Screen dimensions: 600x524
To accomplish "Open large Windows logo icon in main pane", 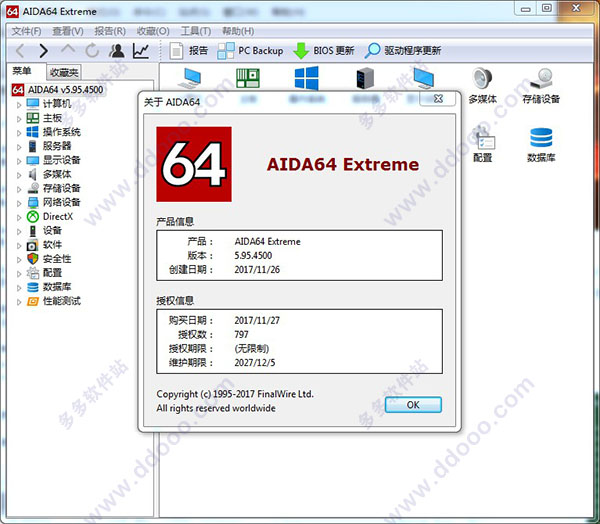I will coord(307,78).
